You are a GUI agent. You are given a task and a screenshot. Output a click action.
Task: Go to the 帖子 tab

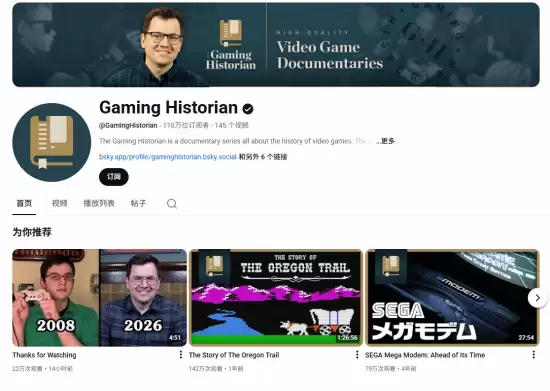tap(138, 203)
